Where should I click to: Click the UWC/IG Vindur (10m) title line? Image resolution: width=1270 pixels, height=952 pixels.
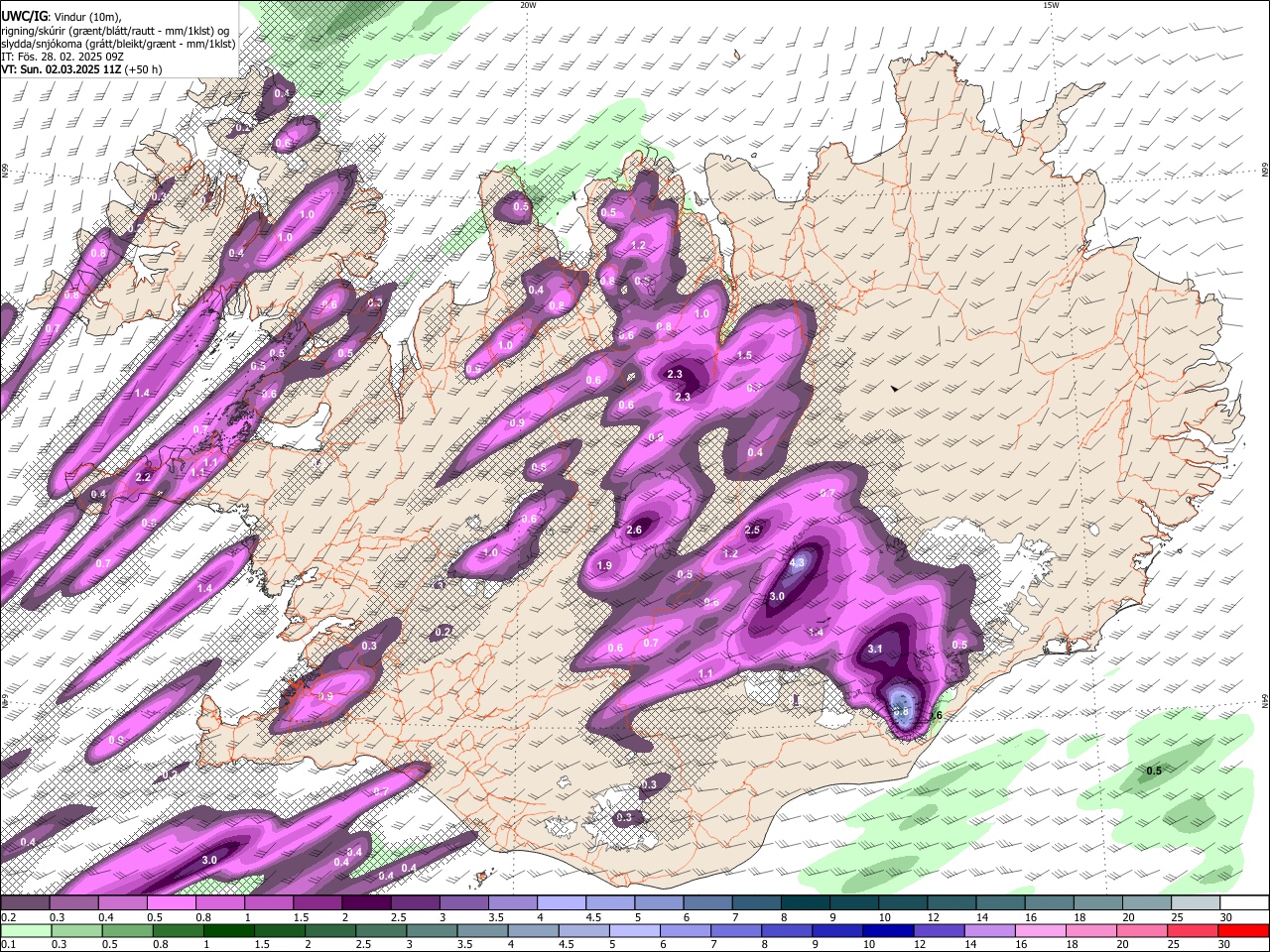[x=61, y=17]
